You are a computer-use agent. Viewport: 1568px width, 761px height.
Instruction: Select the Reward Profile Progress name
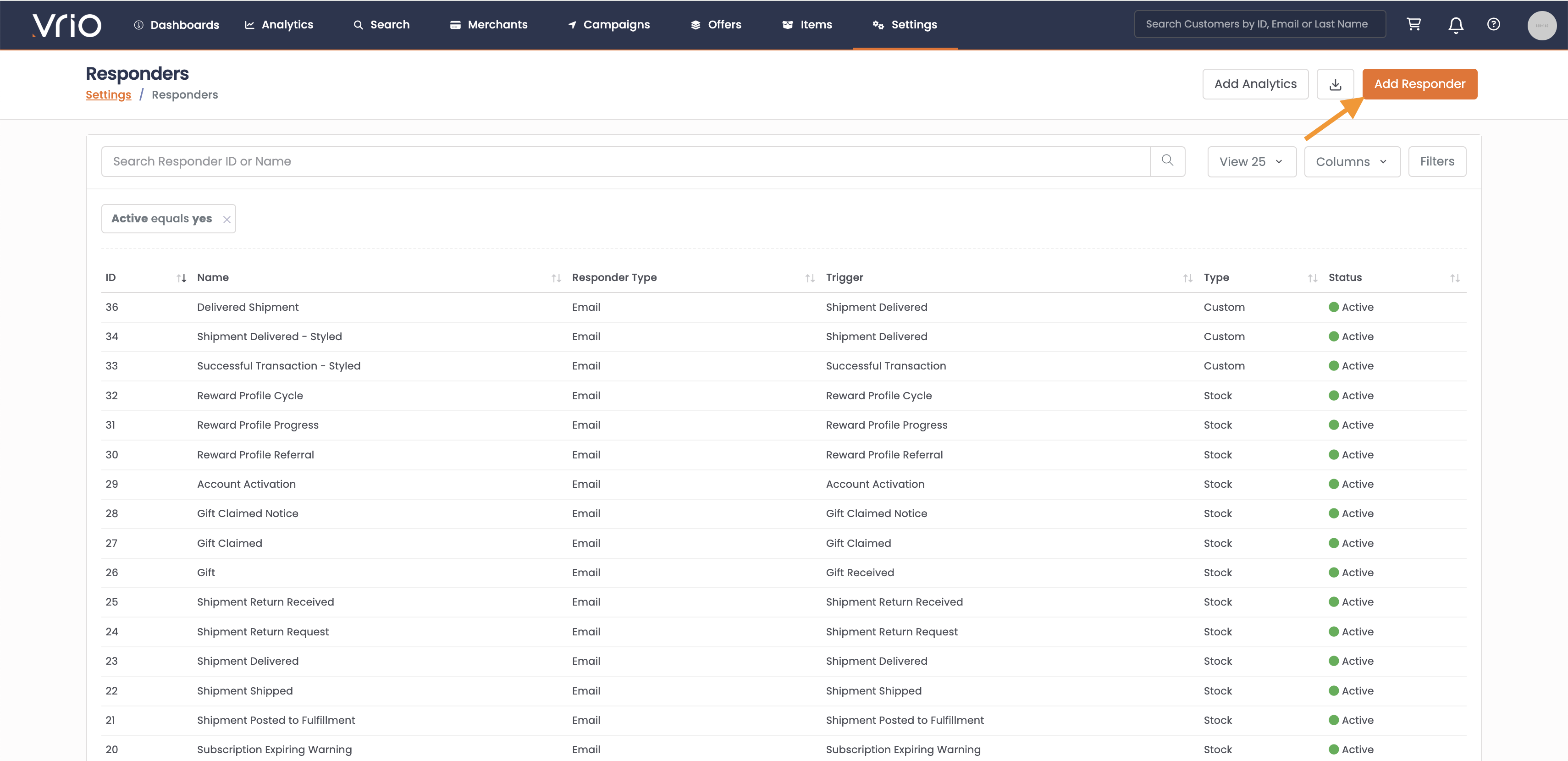(258, 425)
